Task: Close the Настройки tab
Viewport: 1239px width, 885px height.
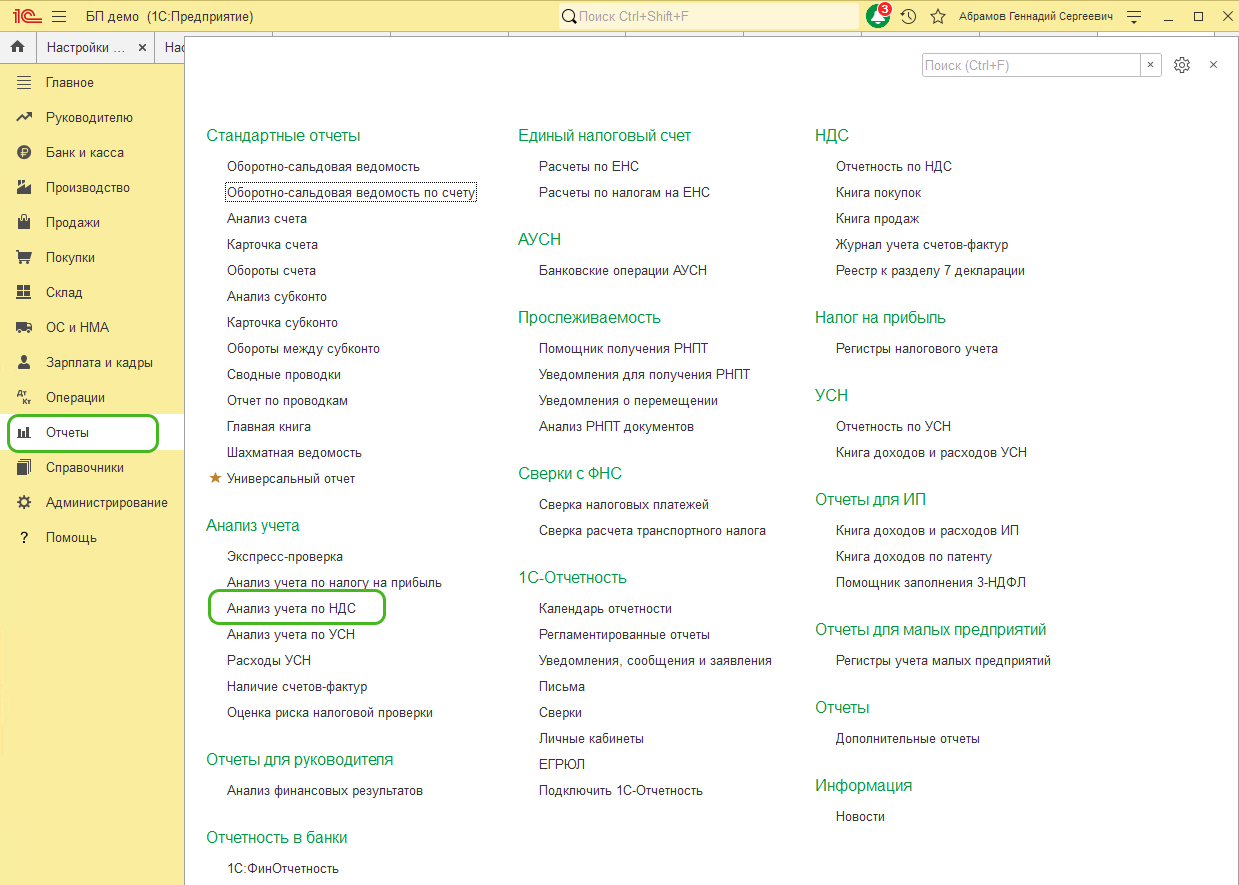Action: coord(142,47)
